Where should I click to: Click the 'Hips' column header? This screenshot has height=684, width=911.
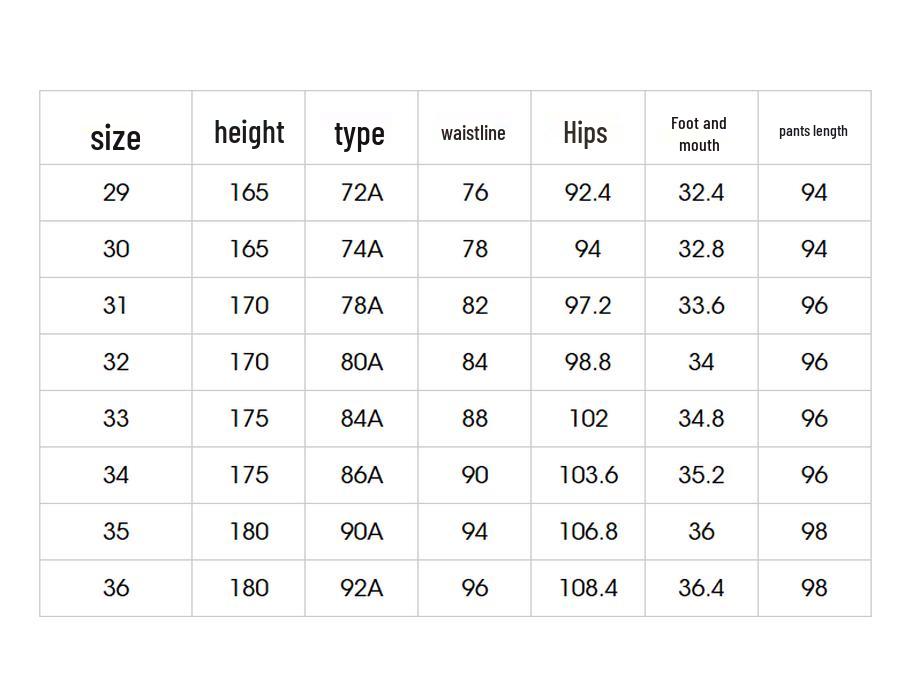585,132
